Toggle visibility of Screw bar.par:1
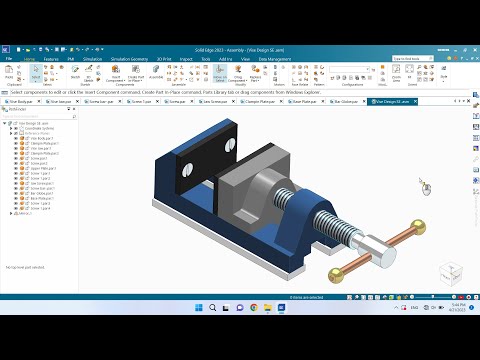Viewport: 480px width, 360px height. pyautogui.click(x=16, y=188)
